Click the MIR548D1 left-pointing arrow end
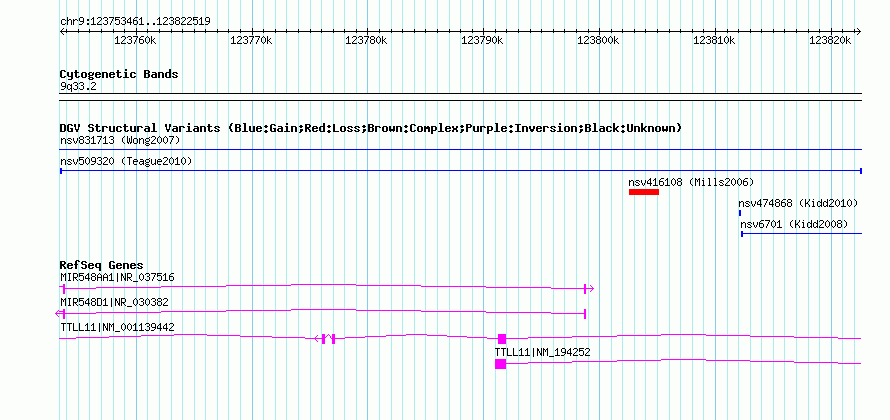The height and width of the screenshot is (420, 890). tap(60, 314)
